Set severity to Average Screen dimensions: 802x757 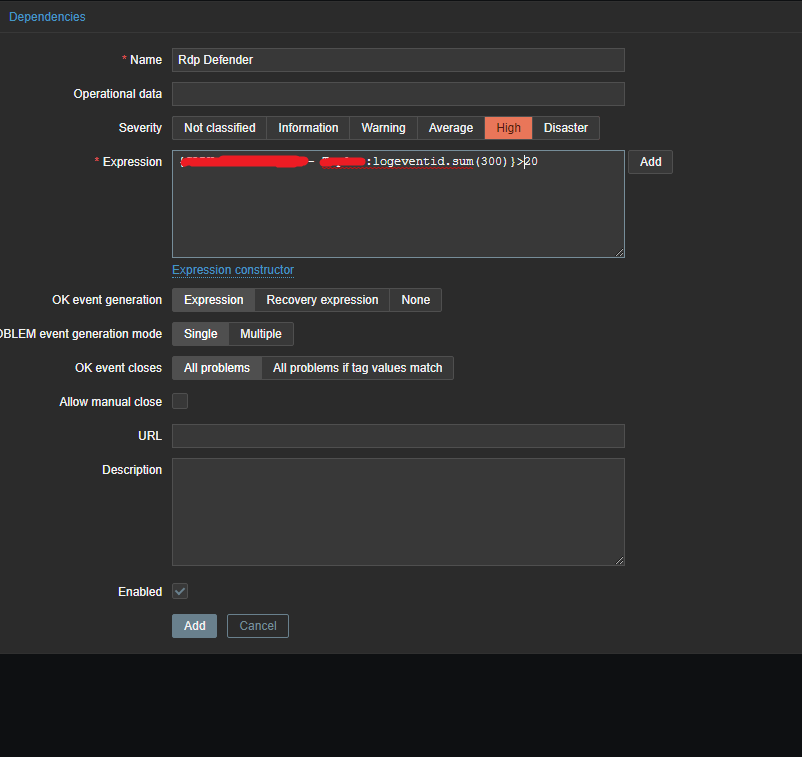[x=450, y=128]
